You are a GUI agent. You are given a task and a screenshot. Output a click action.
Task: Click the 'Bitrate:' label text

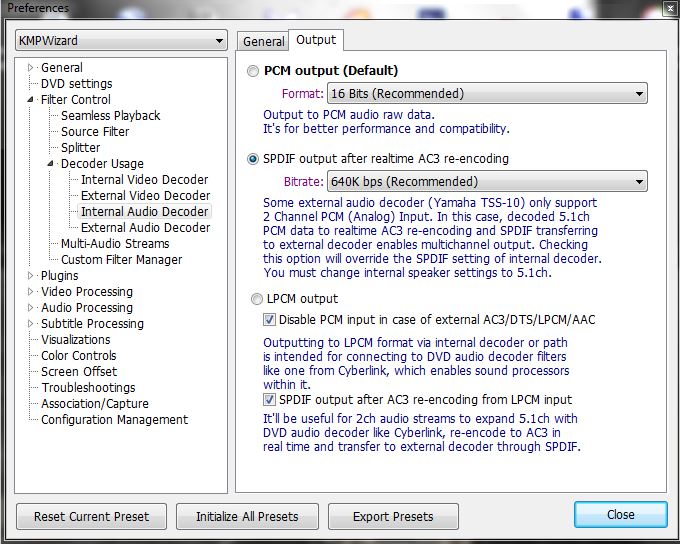click(304, 181)
